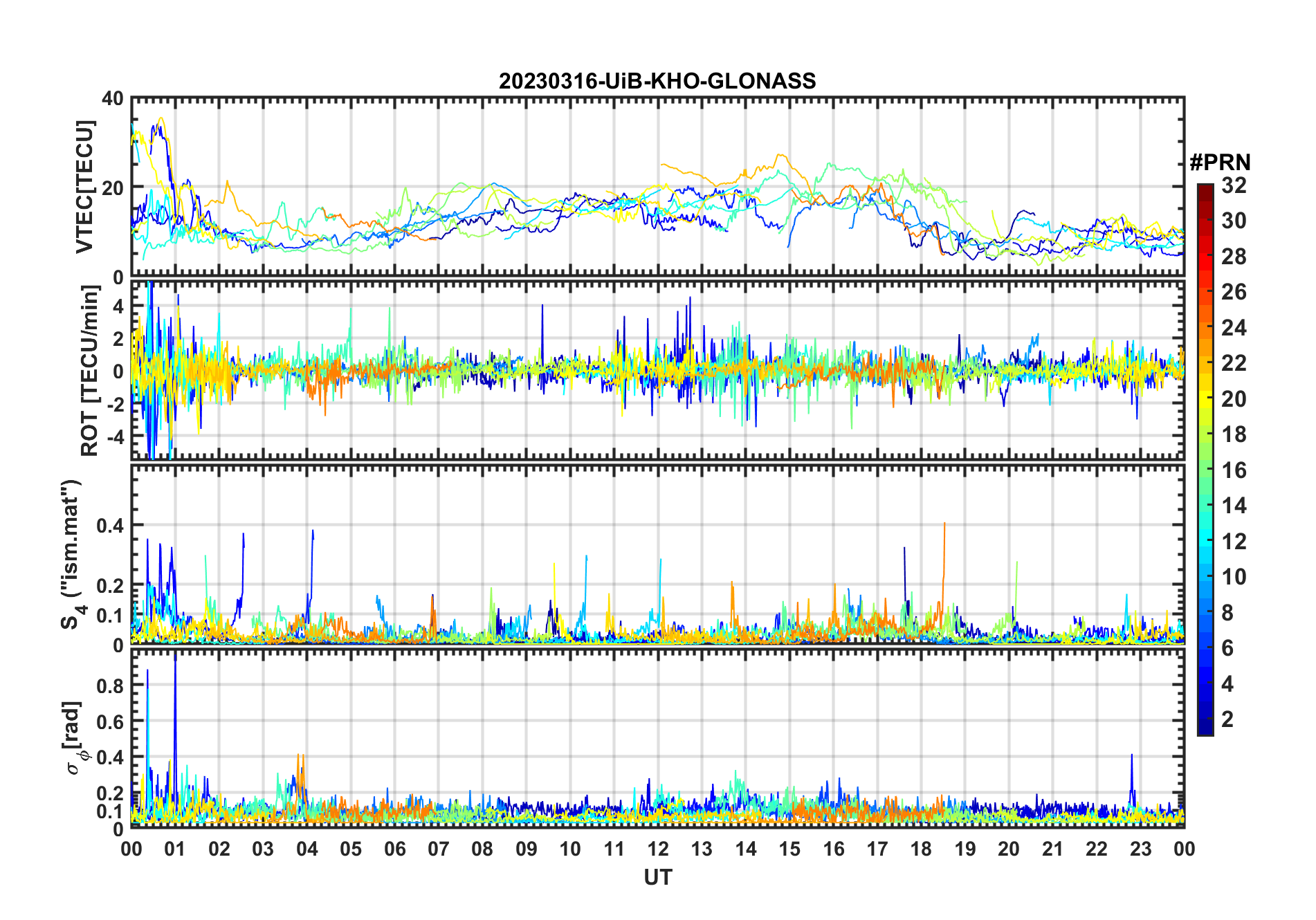Select colorbar tick label 10
Viewport: 1316px width, 920px height.
[1234, 577]
